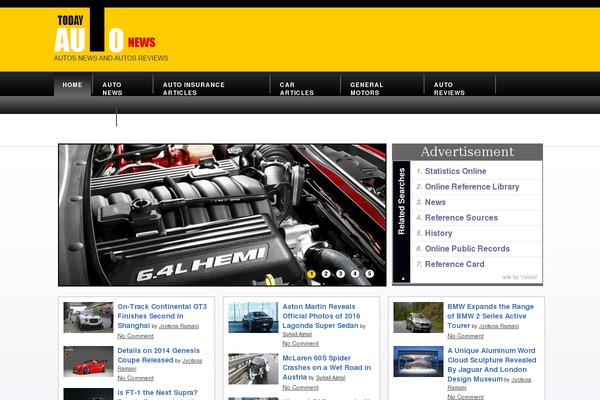Image resolution: width=600 pixels, height=400 pixels.
Task: Open No Comment link under Aston Martin article
Action: pyautogui.click(x=300, y=344)
